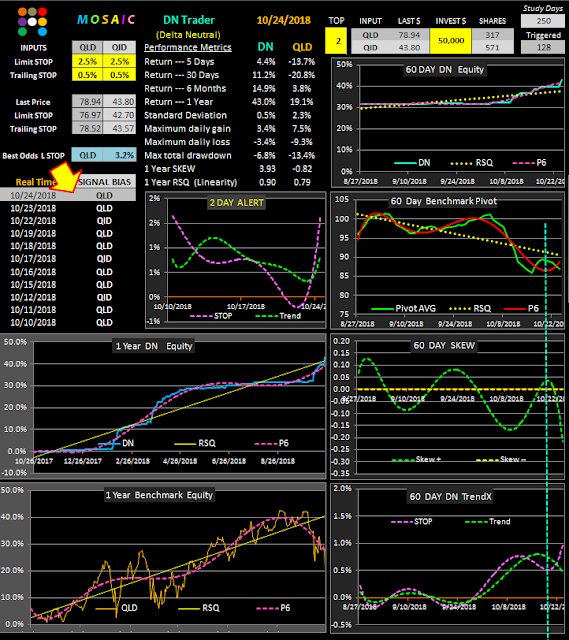Screen dimensions: 569x640
Task: Click the Mosaic colored dots logo
Action: point(33,22)
